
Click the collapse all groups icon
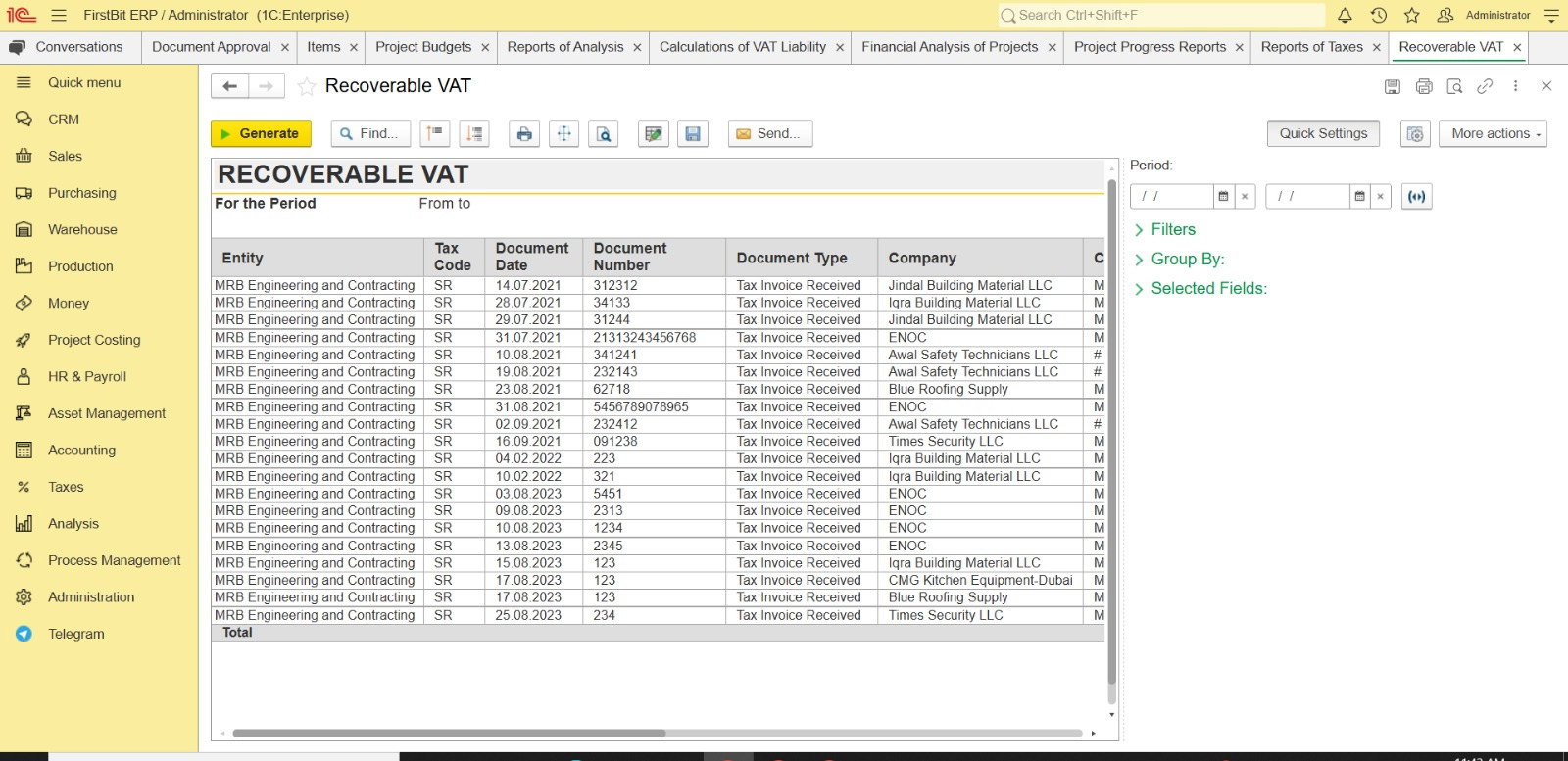[434, 134]
